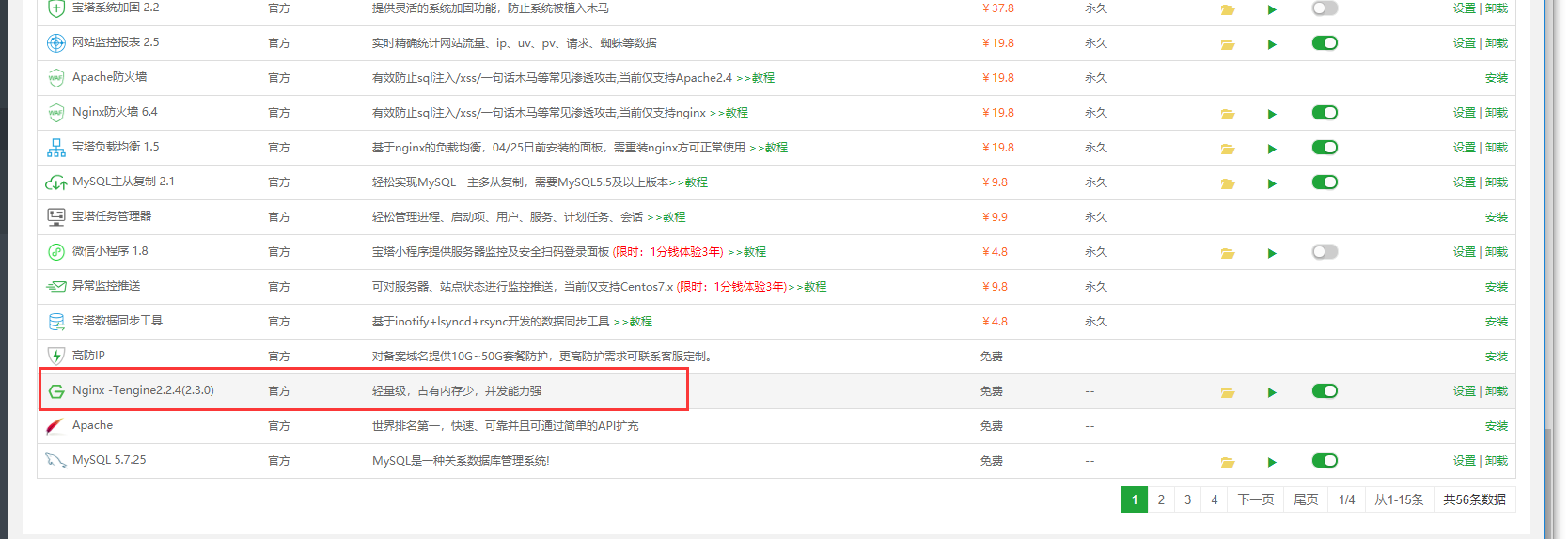Click play icon in Nginx -Tengine row
This screenshot has width=1568, height=539.
pyautogui.click(x=1272, y=392)
